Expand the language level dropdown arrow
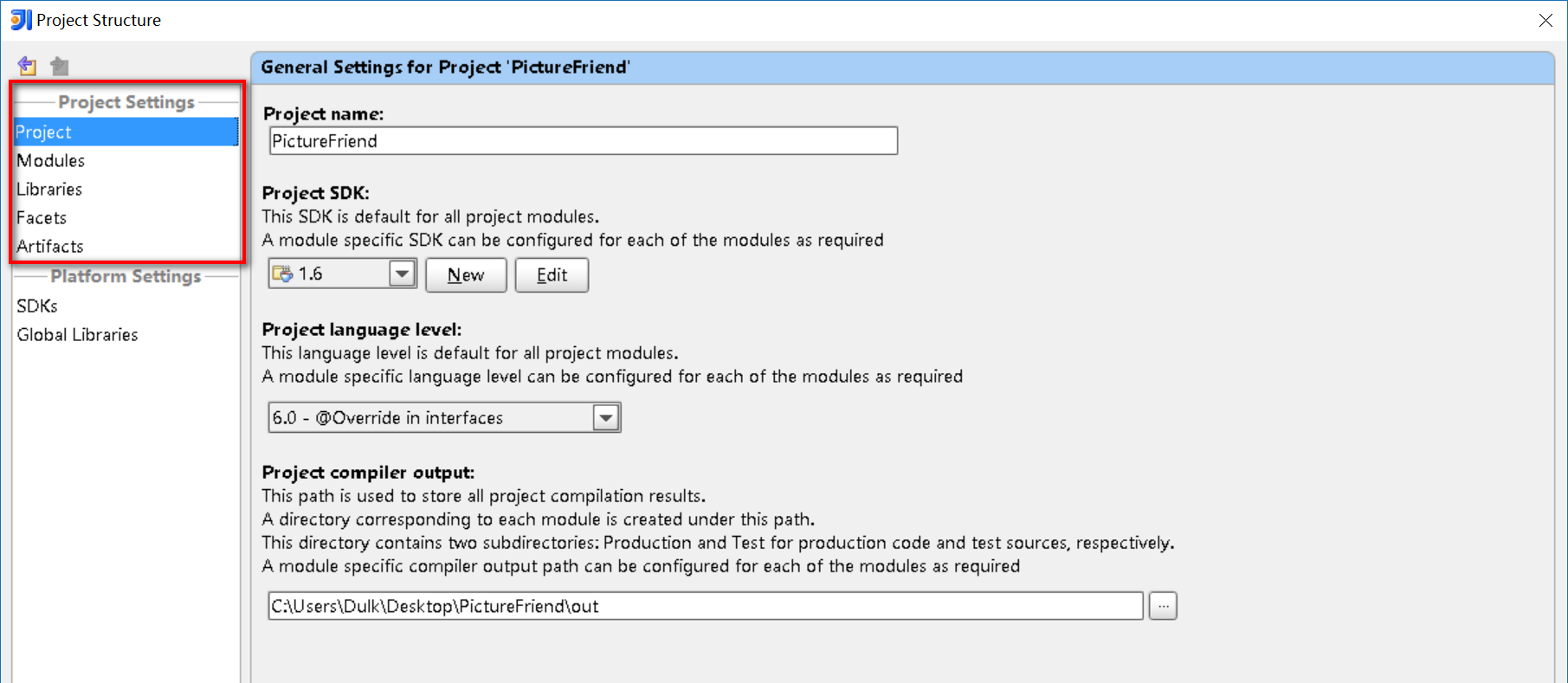The image size is (1568, 683). (x=606, y=418)
